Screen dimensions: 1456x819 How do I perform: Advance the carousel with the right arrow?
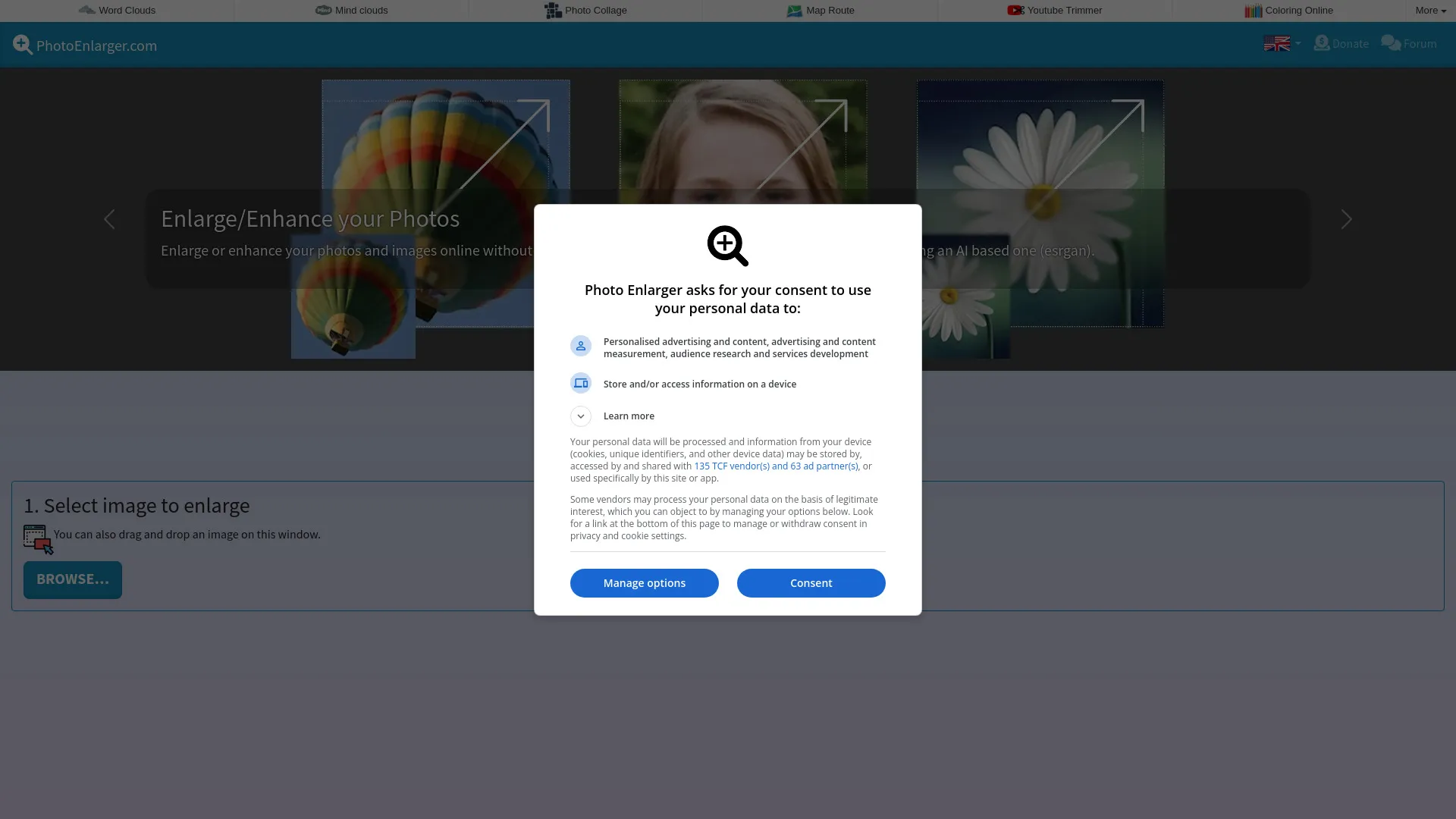point(1345,219)
